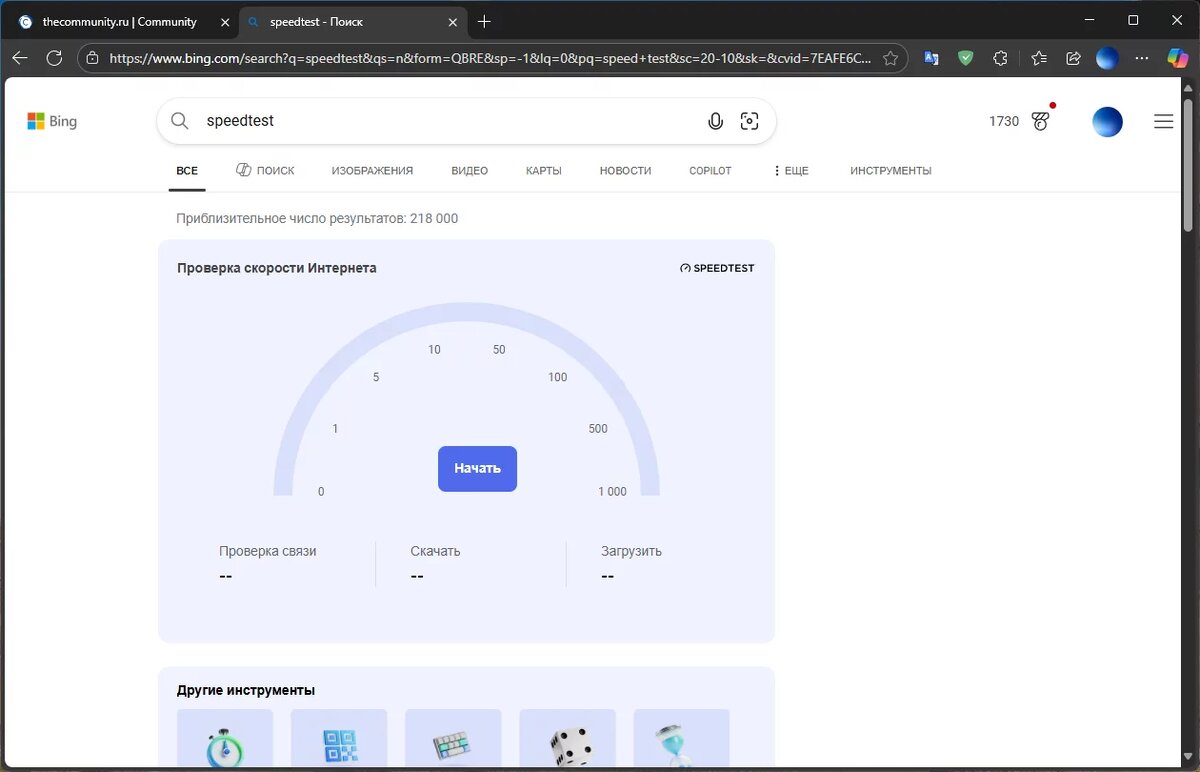Image resolution: width=1200 pixels, height=772 pixels.
Task: Open Favorites star-list icon
Action: pyautogui.click(x=1038, y=58)
